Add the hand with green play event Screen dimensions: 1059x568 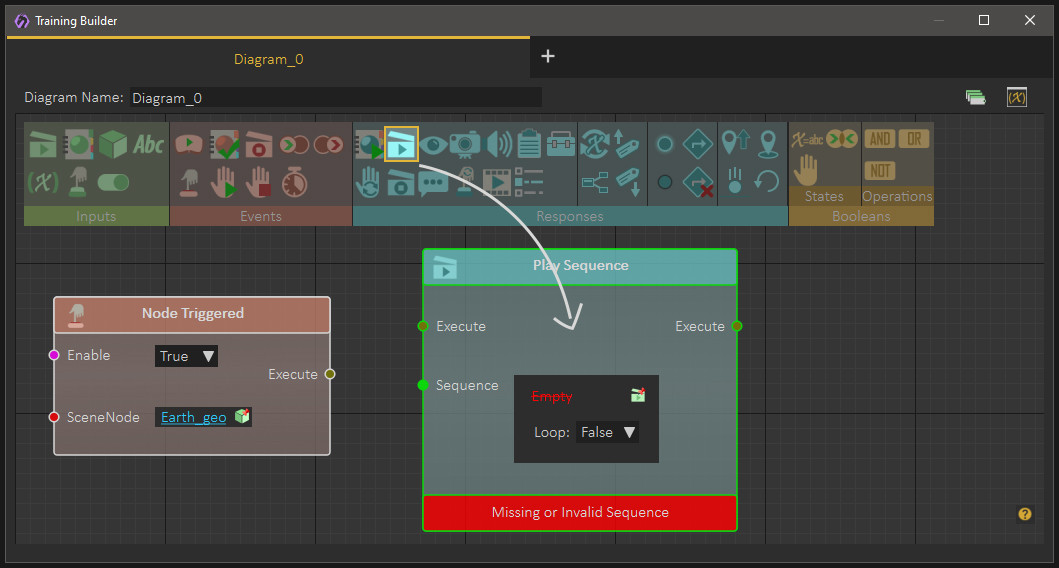pyautogui.click(x=223, y=182)
